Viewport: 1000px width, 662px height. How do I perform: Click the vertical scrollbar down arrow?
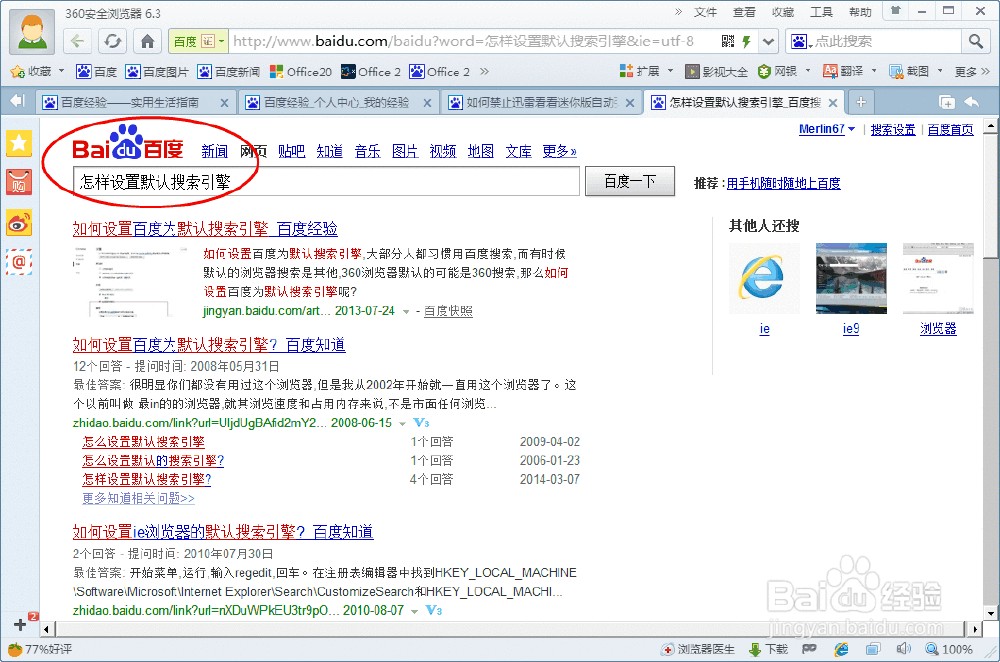990,613
